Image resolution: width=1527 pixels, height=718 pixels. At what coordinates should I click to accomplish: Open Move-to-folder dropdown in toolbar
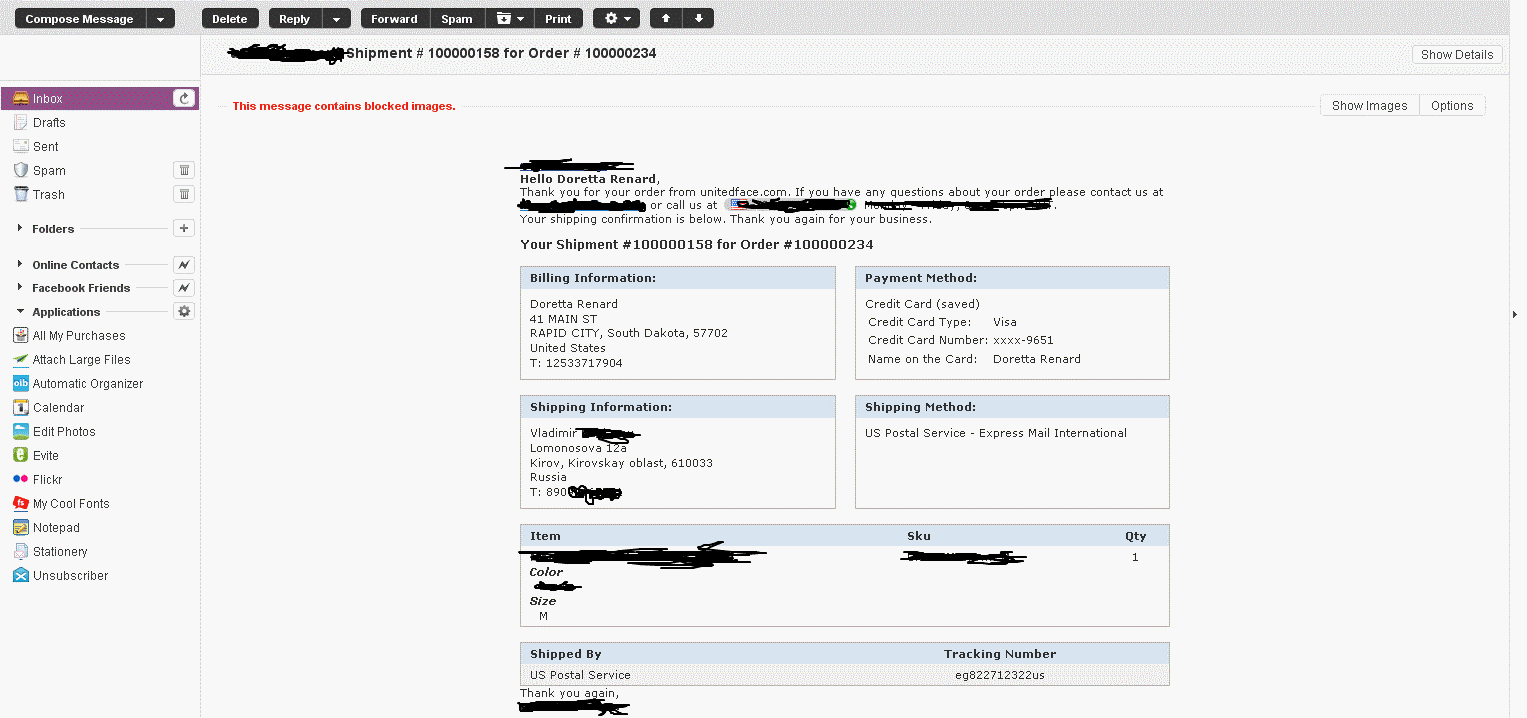click(510, 18)
